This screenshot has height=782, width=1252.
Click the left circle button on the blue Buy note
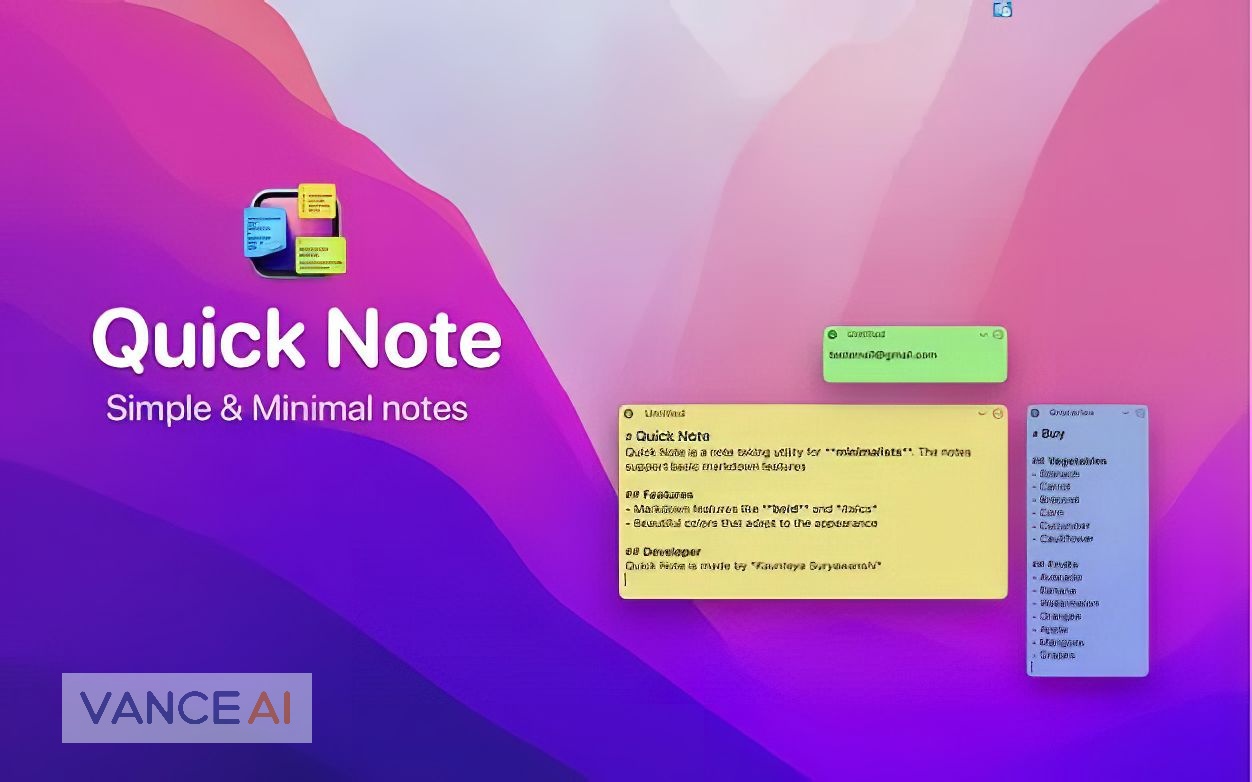pos(1035,412)
